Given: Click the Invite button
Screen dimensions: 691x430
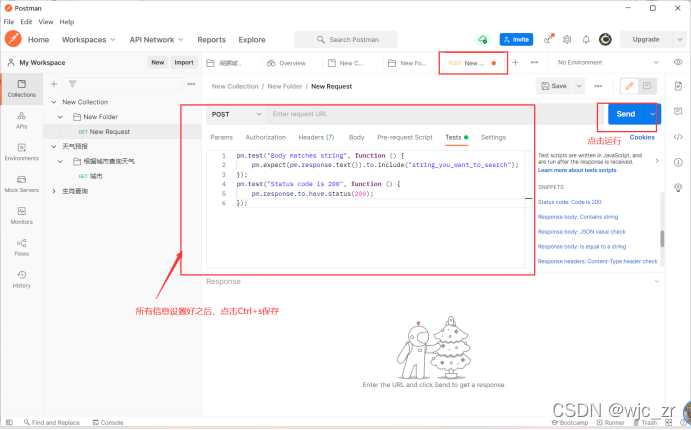Looking at the screenshot, I should point(516,40).
